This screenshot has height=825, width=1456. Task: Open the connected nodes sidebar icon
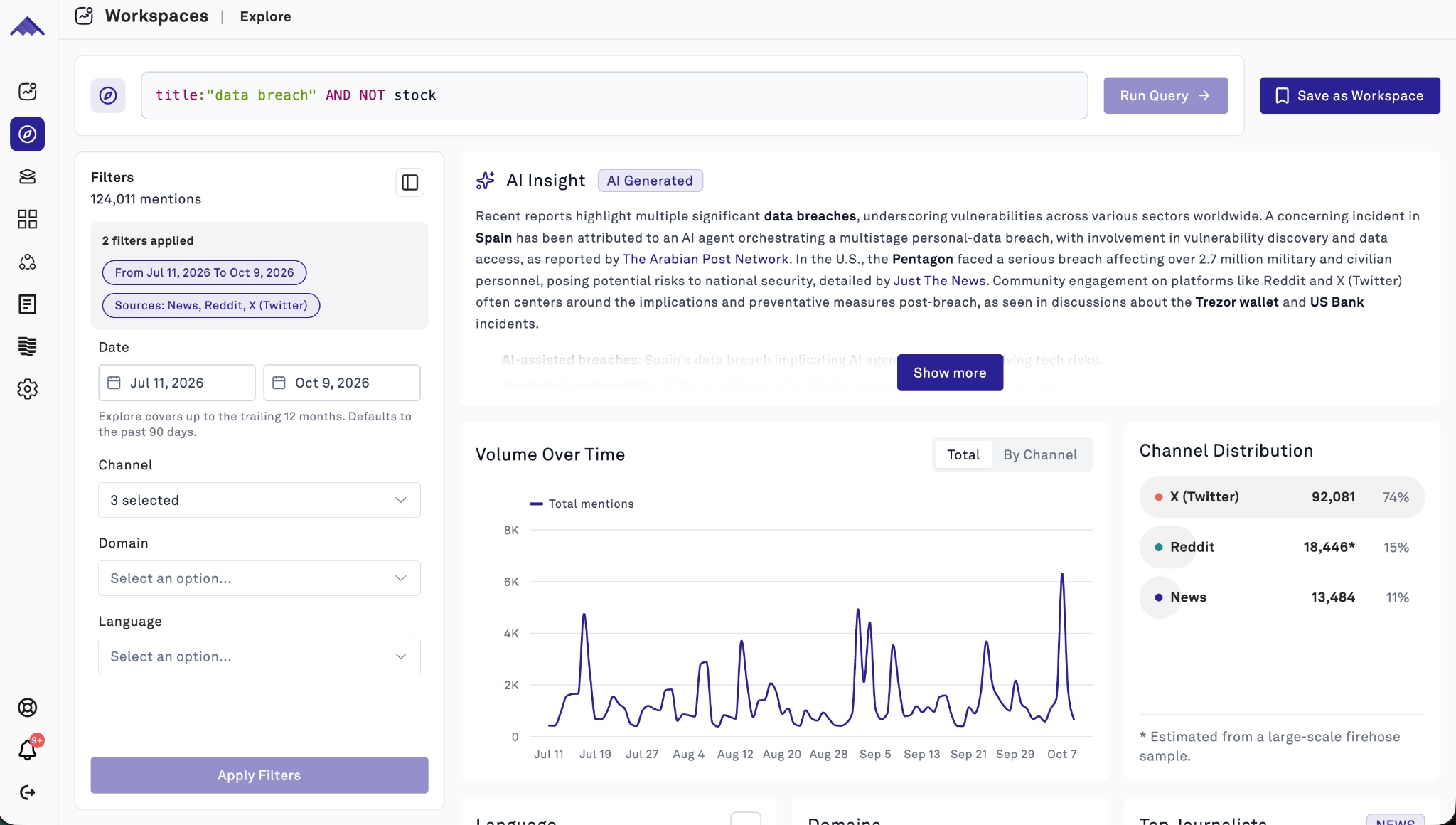pyautogui.click(x=27, y=262)
